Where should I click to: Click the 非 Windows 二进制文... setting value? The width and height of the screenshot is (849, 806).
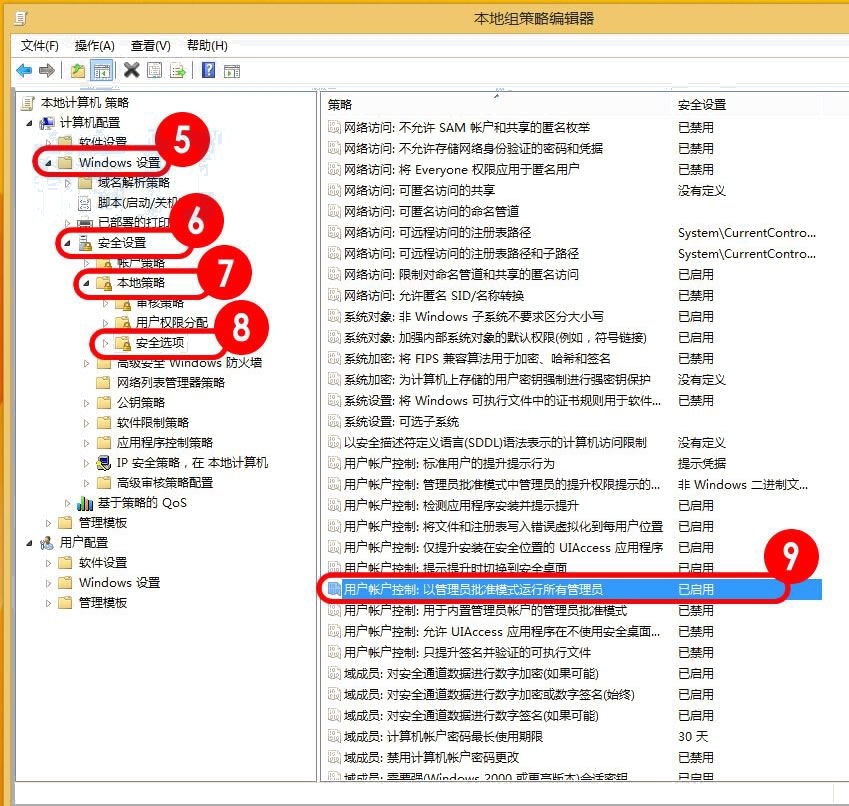click(743, 485)
